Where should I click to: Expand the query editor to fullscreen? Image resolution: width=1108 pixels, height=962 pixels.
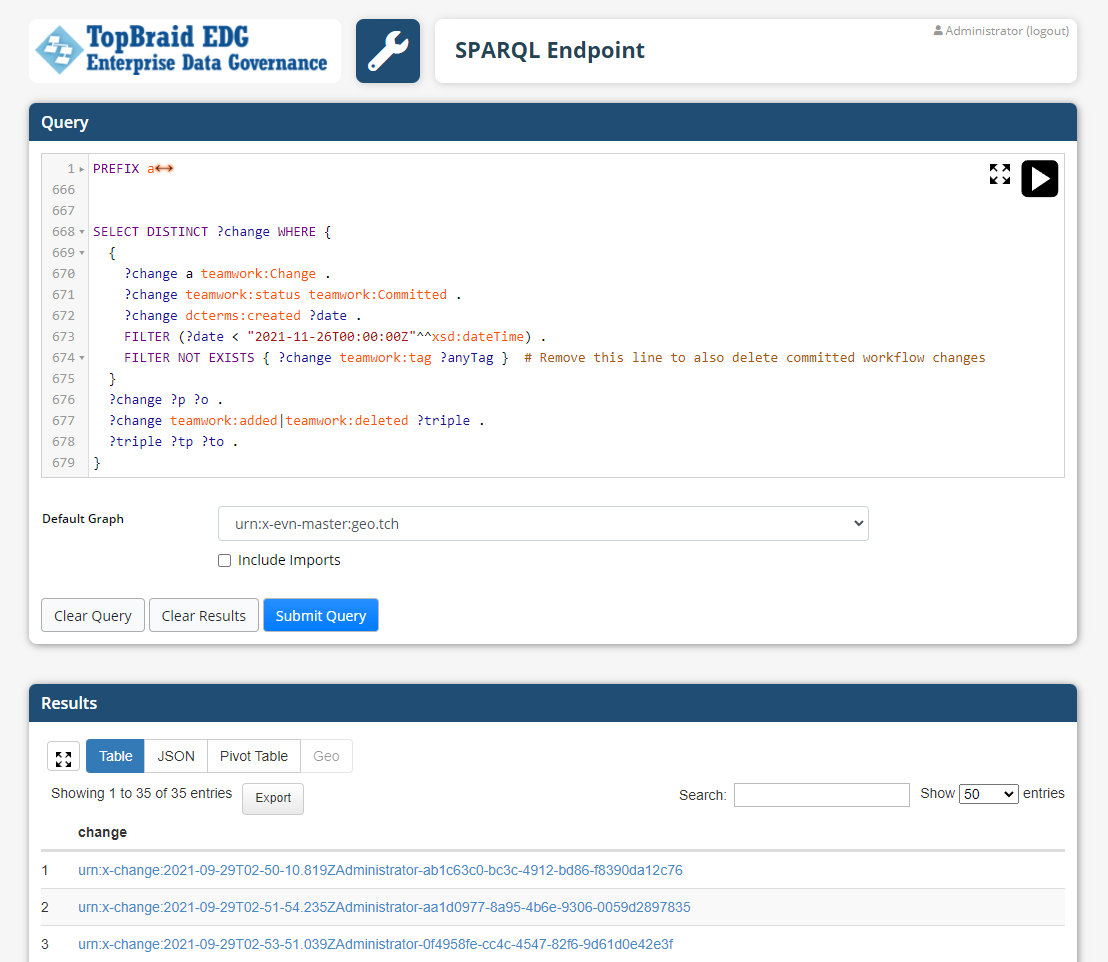click(x=999, y=173)
